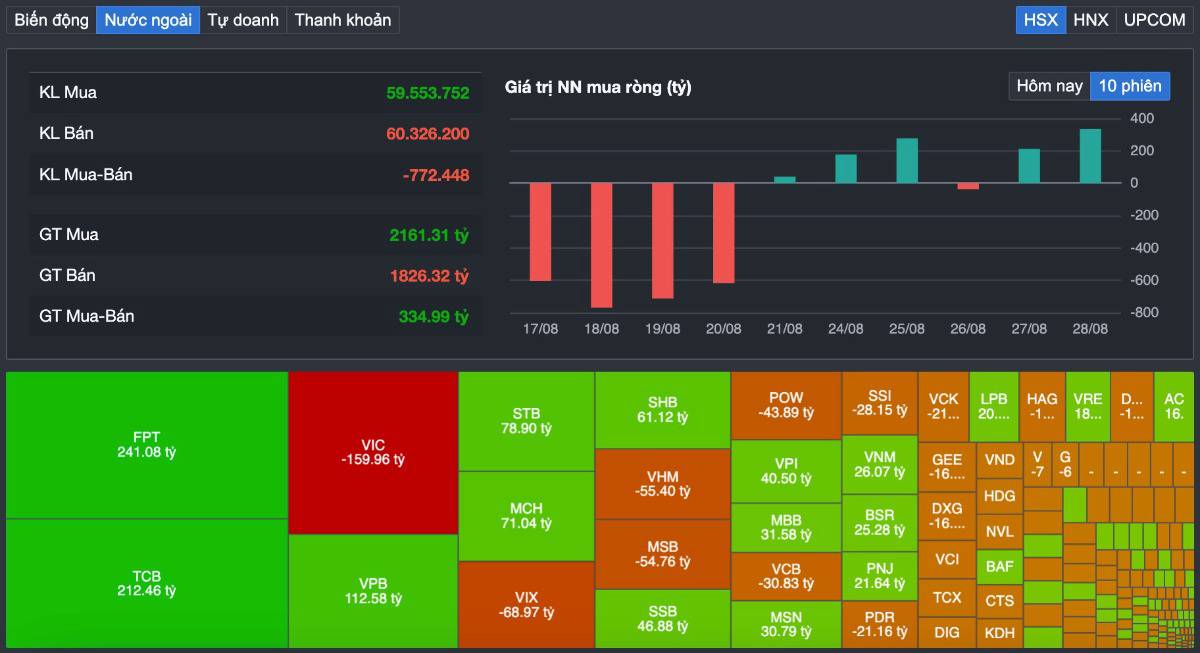Click the KL Mua-Bán value -772.448
Viewport: 1200px width, 653px height.
click(x=436, y=175)
